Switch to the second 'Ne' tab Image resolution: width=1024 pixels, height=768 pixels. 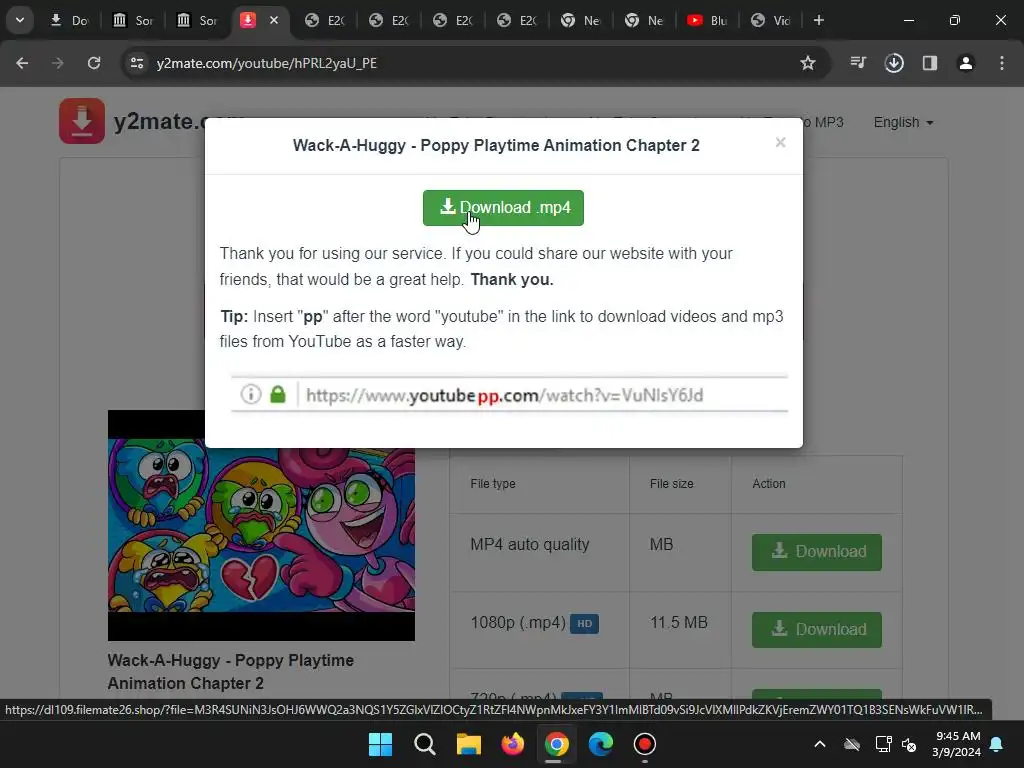(645, 20)
